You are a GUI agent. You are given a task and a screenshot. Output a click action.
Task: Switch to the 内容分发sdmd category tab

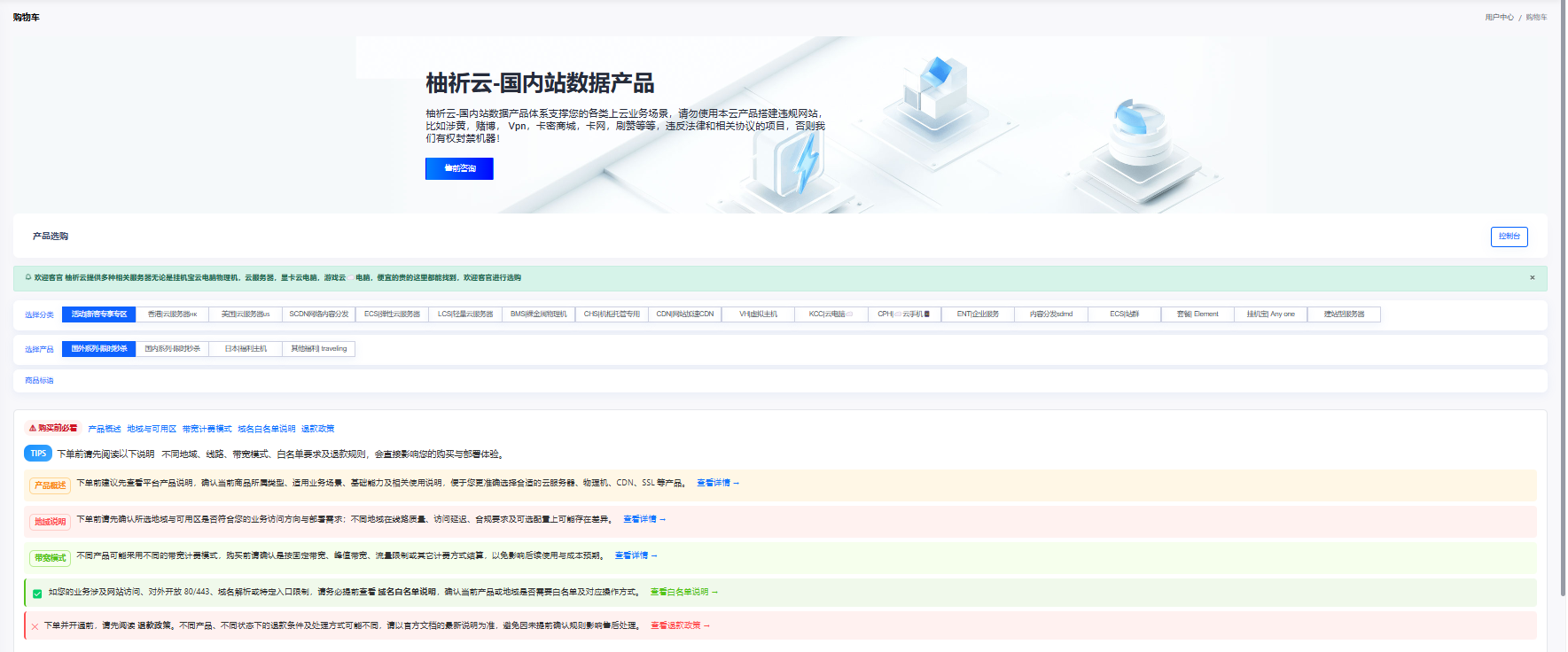1051,314
